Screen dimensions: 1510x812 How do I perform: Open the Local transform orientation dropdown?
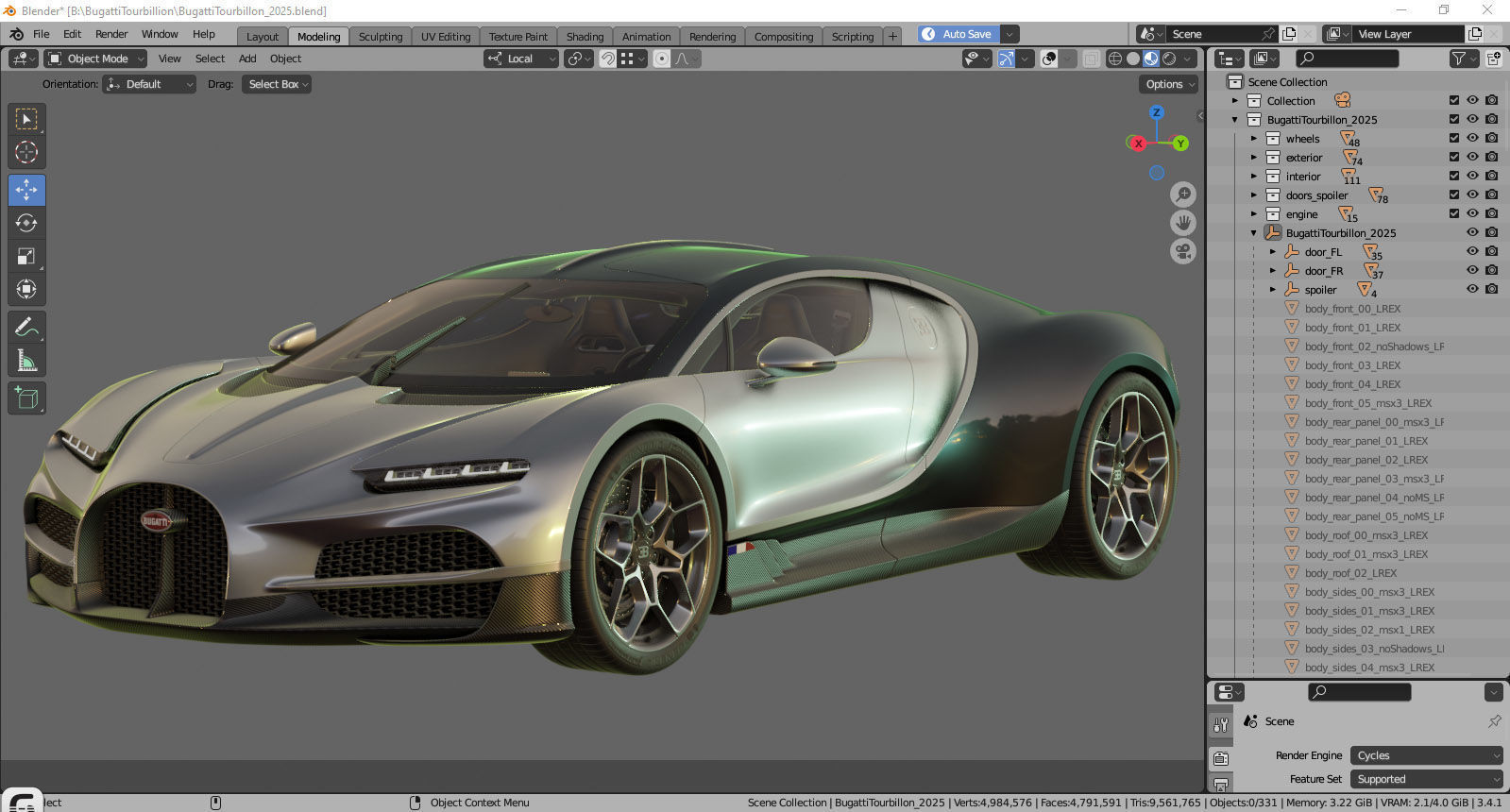coord(521,59)
